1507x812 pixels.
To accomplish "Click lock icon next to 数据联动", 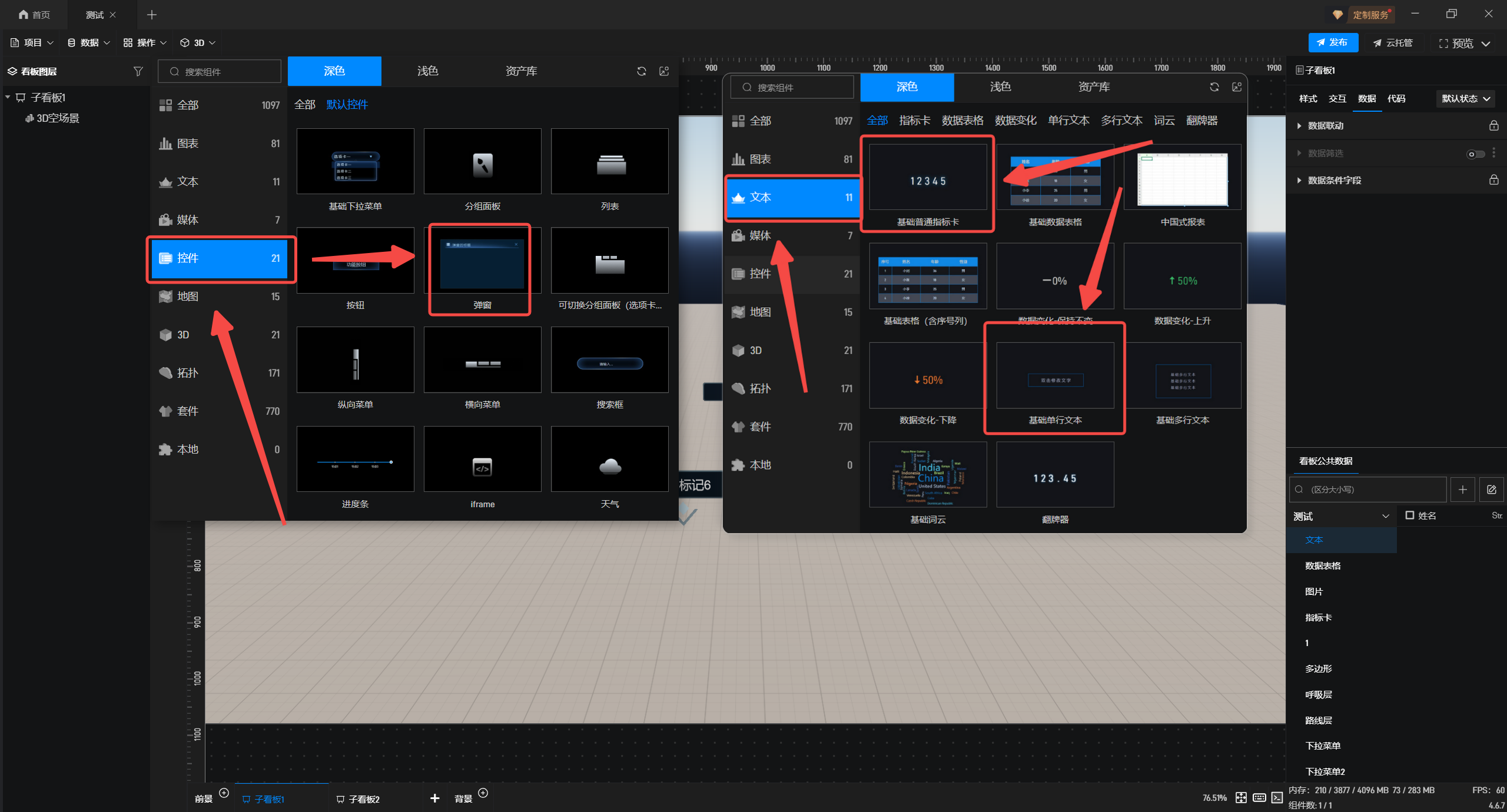I will click(1493, 125).
